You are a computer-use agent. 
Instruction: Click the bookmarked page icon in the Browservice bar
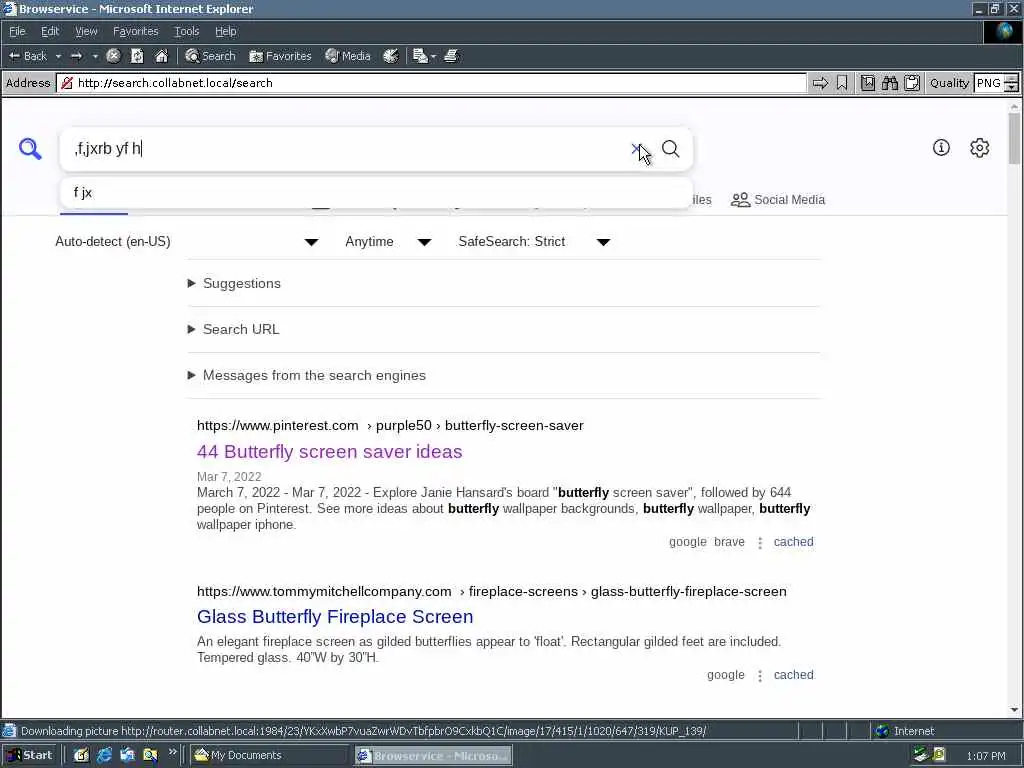[x=867, y=83]
